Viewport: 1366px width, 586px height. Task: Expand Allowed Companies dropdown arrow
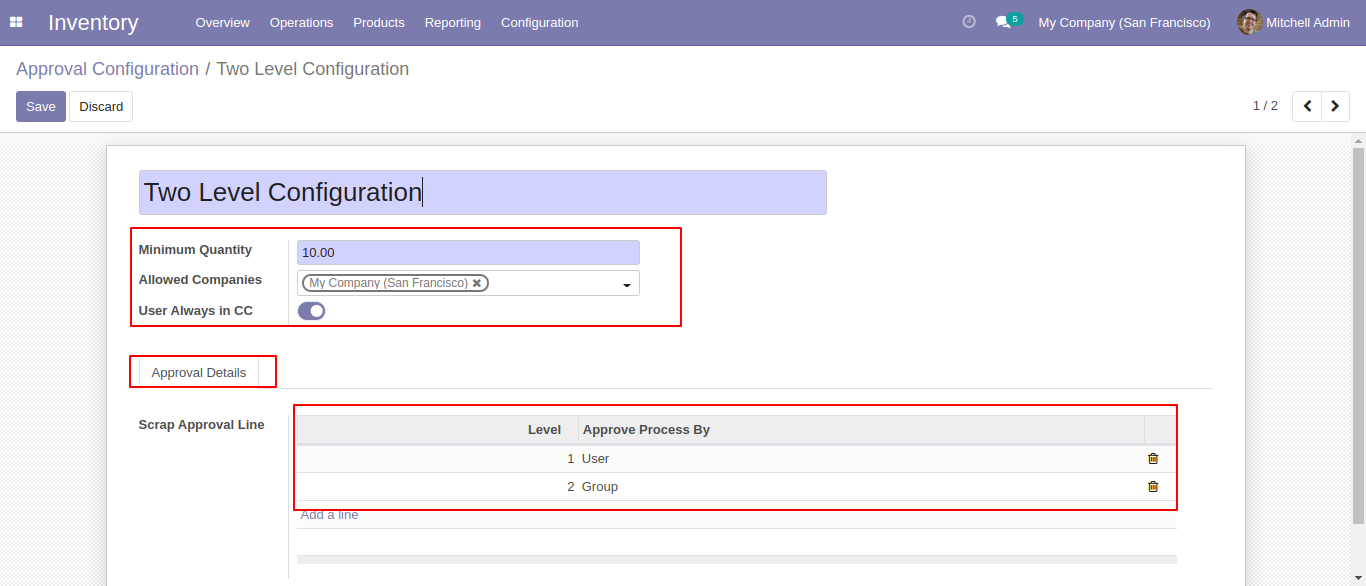point(627,285)
